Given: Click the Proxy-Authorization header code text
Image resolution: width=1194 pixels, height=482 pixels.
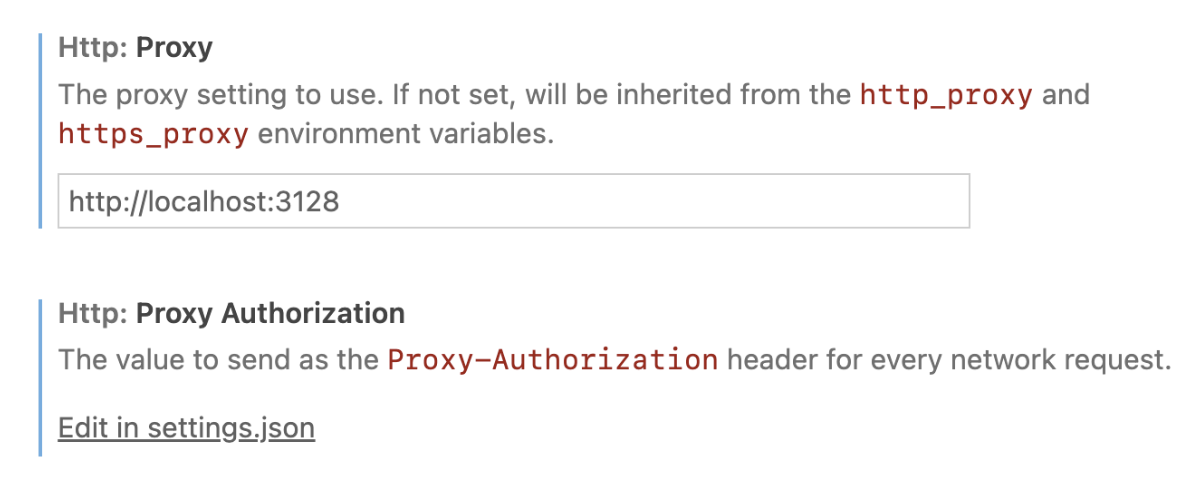Looking at the screenshot, I should click(x=552, y=360).
